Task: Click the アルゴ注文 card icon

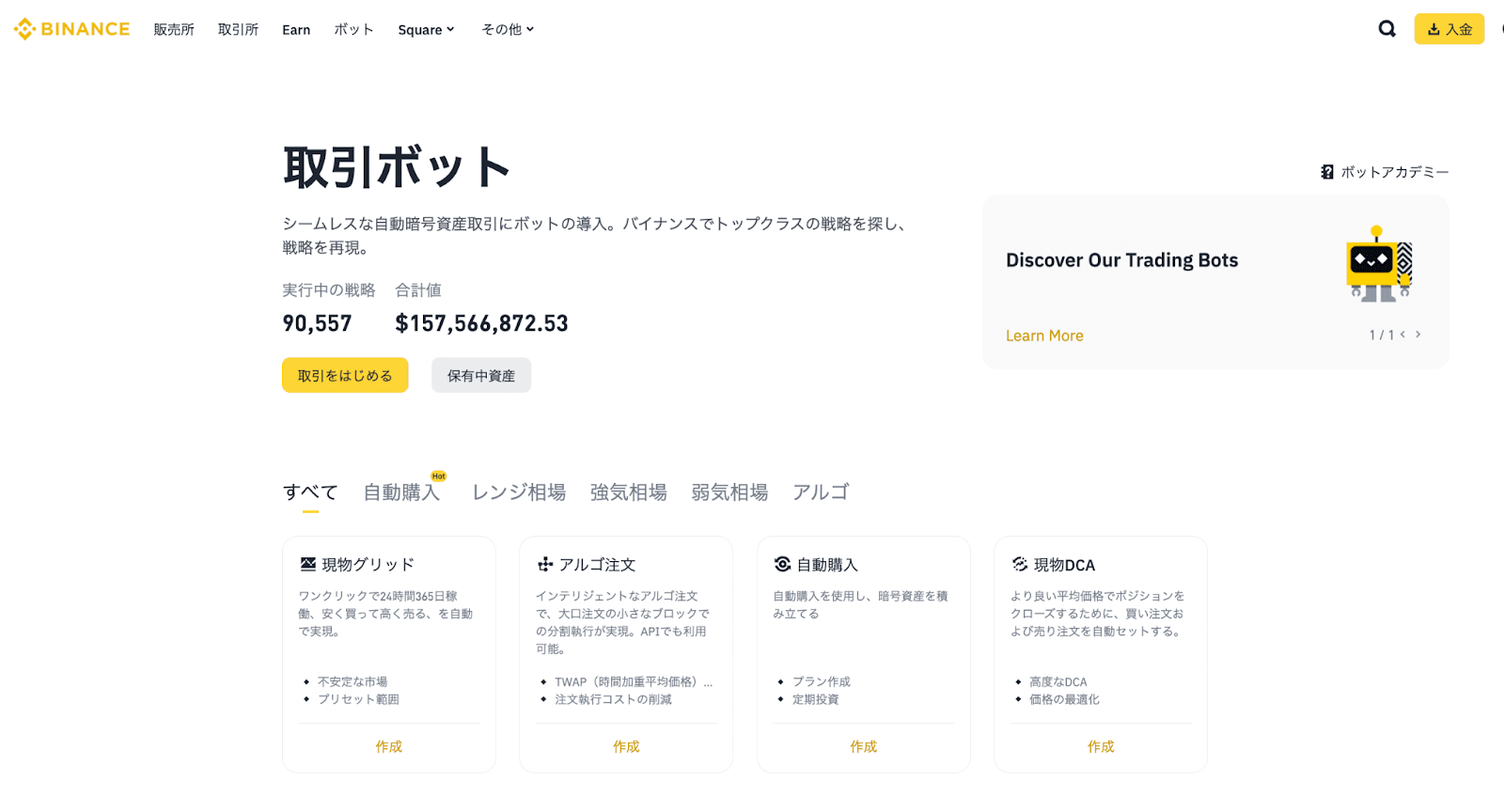Action: click(x=545, y=564)
